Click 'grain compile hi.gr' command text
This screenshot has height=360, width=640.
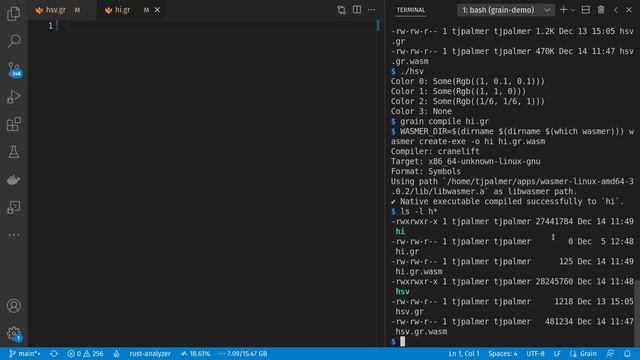[444, 121]
